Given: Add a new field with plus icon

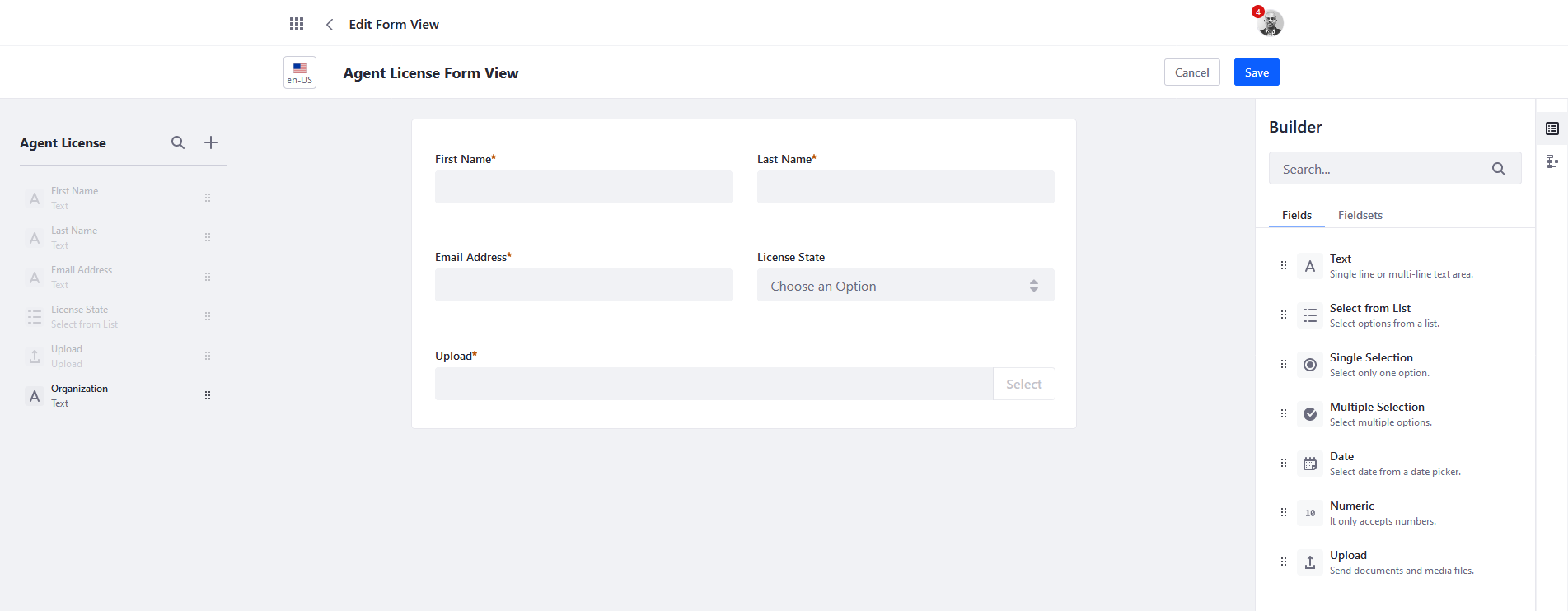Looking at the screenshot, I should point(211,142).
